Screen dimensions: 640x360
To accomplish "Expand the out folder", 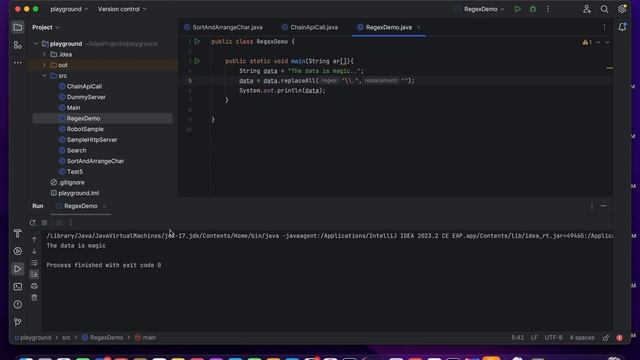I will click(x=44, y=65).
